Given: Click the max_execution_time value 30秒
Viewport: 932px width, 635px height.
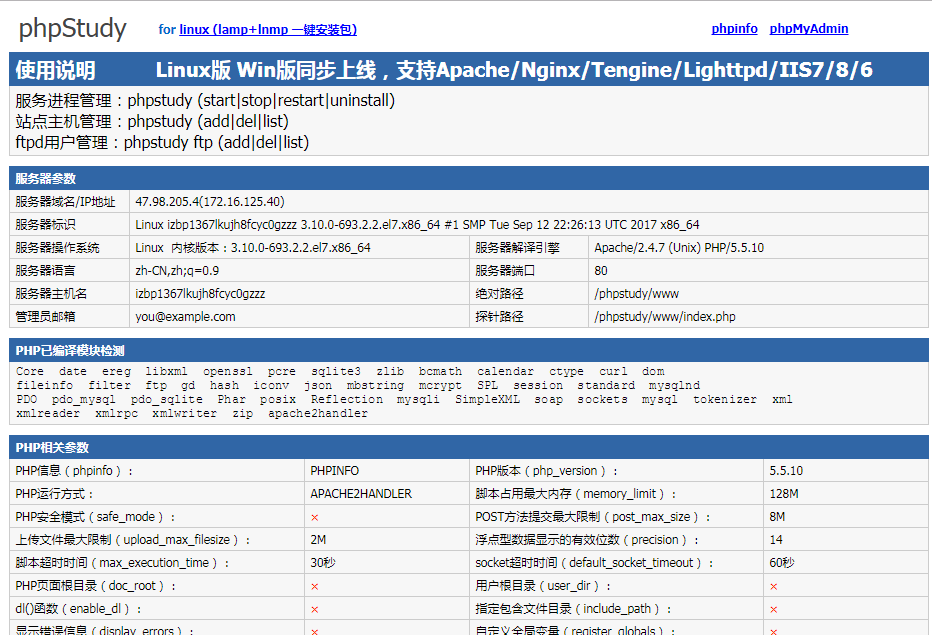Looking at the screenshot, I should pos(323,563).
